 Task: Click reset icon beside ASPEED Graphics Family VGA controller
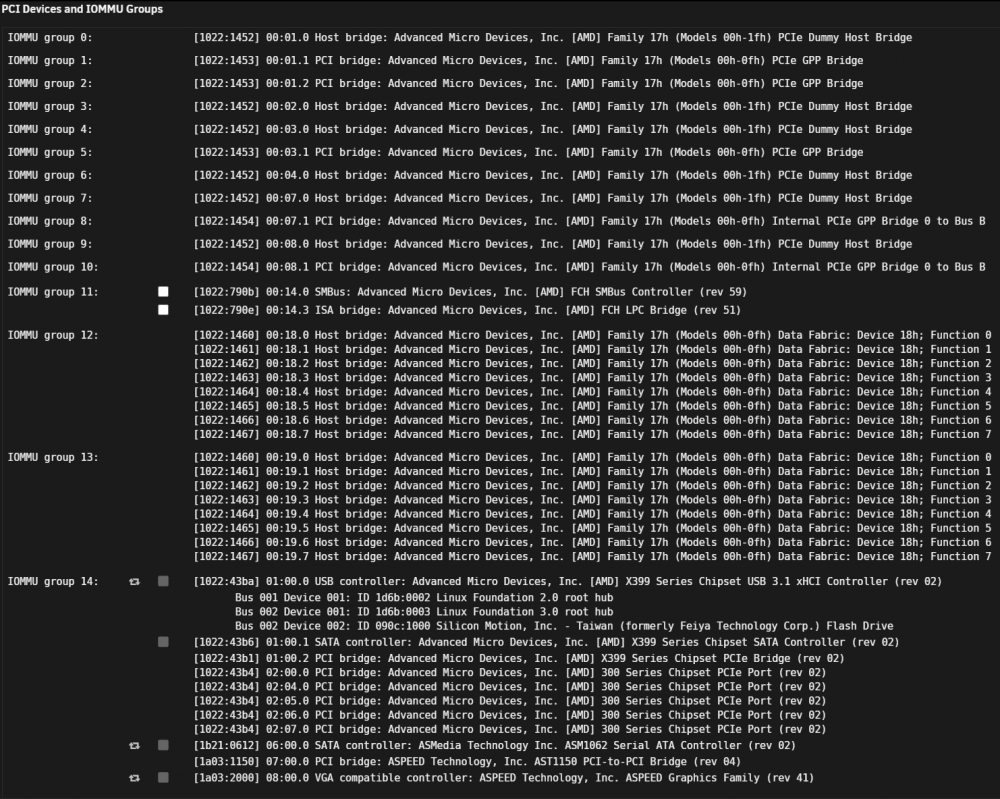(x=134, y=778)
